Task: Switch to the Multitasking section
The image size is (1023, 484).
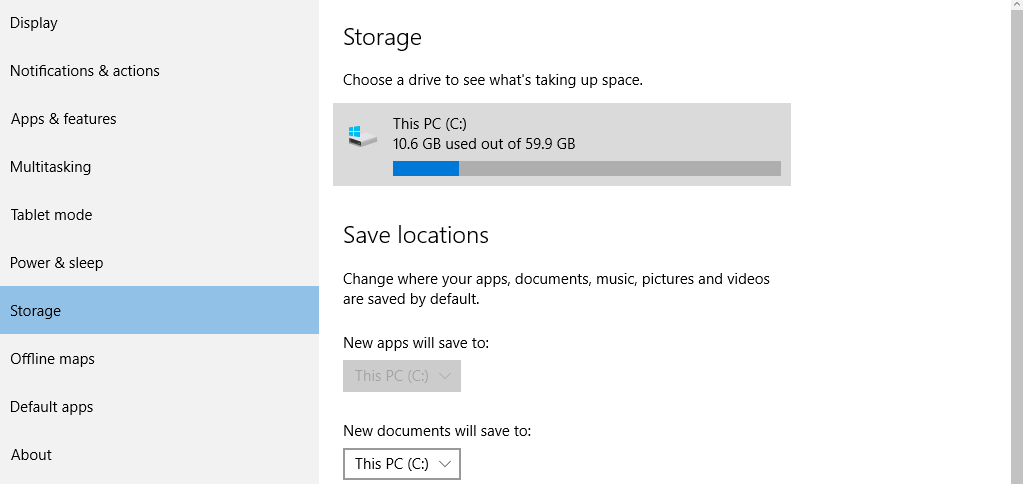Action: (x=50, y=167)
